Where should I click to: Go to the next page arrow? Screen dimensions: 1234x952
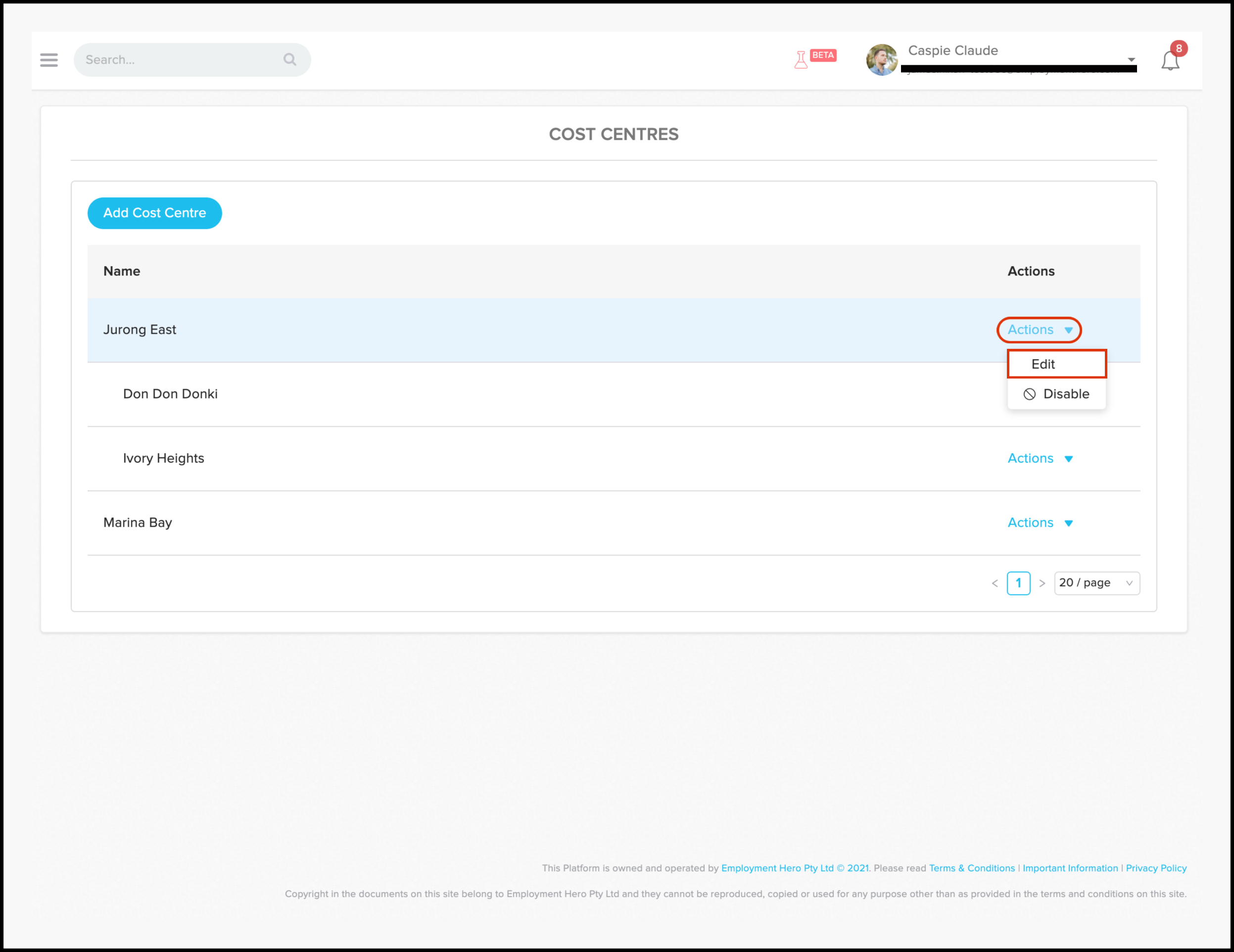1043,583
